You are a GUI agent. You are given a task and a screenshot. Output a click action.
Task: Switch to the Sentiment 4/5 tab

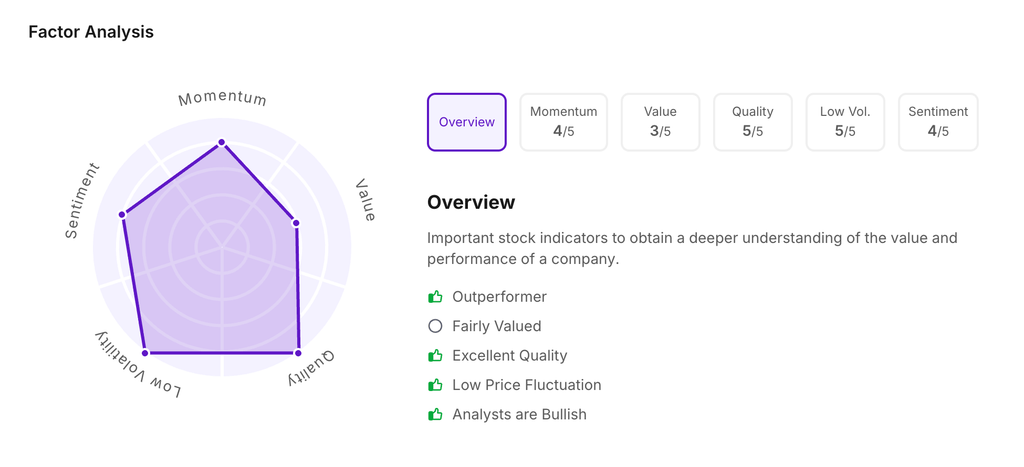click(937, 122)
